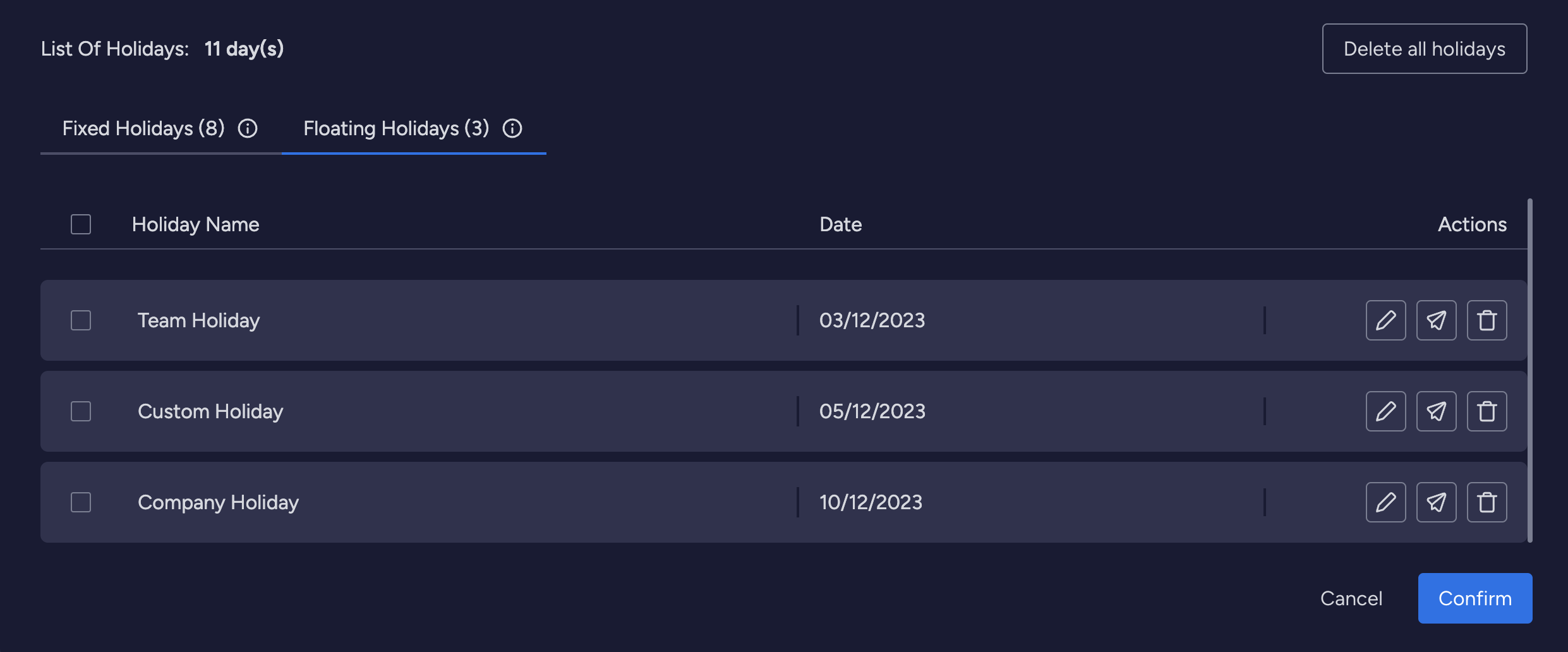Check the Team Holiday checkbox
Viewport: 1568px width, 652px height.
[x=81, y=320]
